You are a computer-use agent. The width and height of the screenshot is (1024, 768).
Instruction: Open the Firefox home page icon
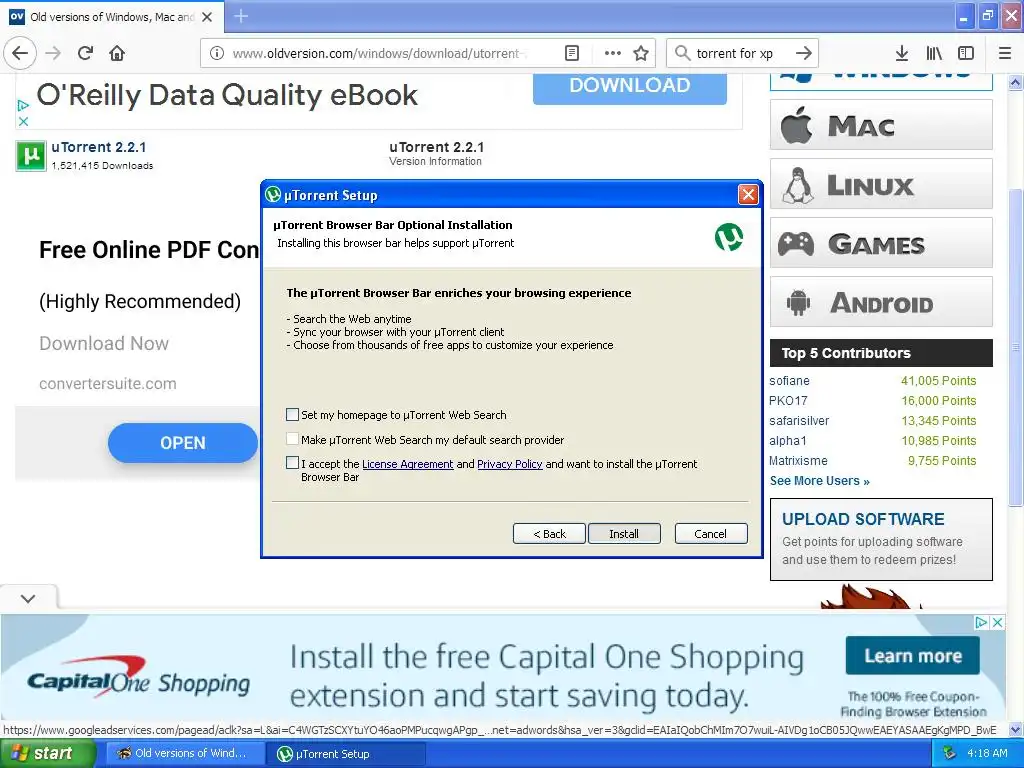point(117,53)
